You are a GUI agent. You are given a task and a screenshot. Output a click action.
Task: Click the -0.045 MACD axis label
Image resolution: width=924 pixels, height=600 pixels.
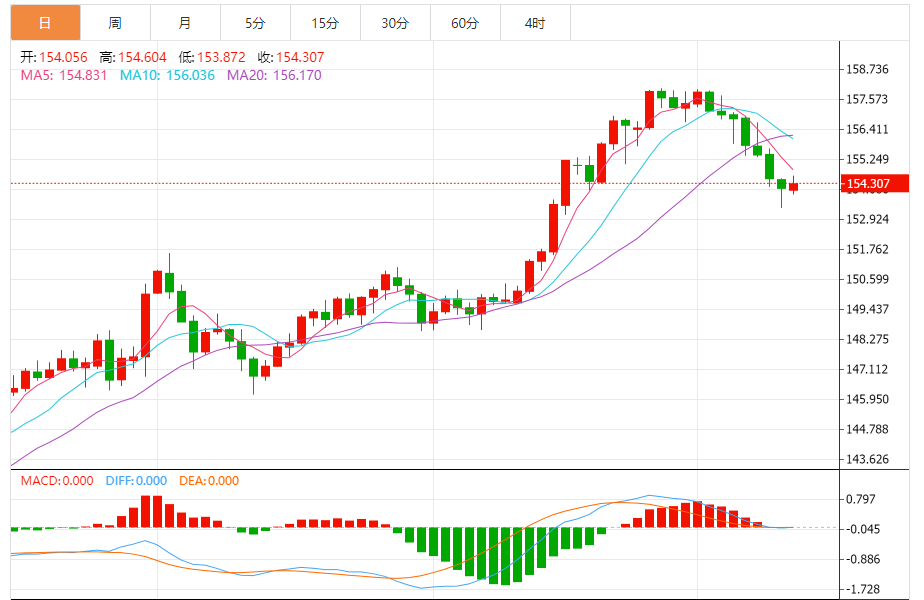862,529
